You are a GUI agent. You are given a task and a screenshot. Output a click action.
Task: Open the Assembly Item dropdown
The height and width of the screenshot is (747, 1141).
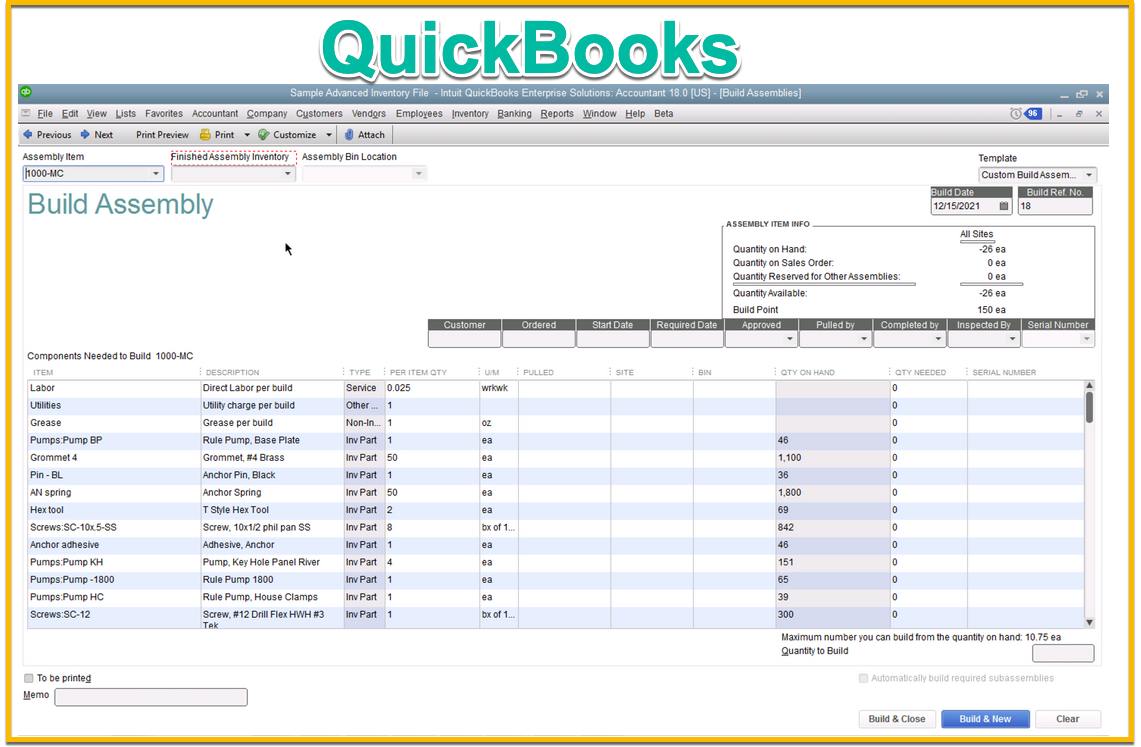(x=156, y=174)
